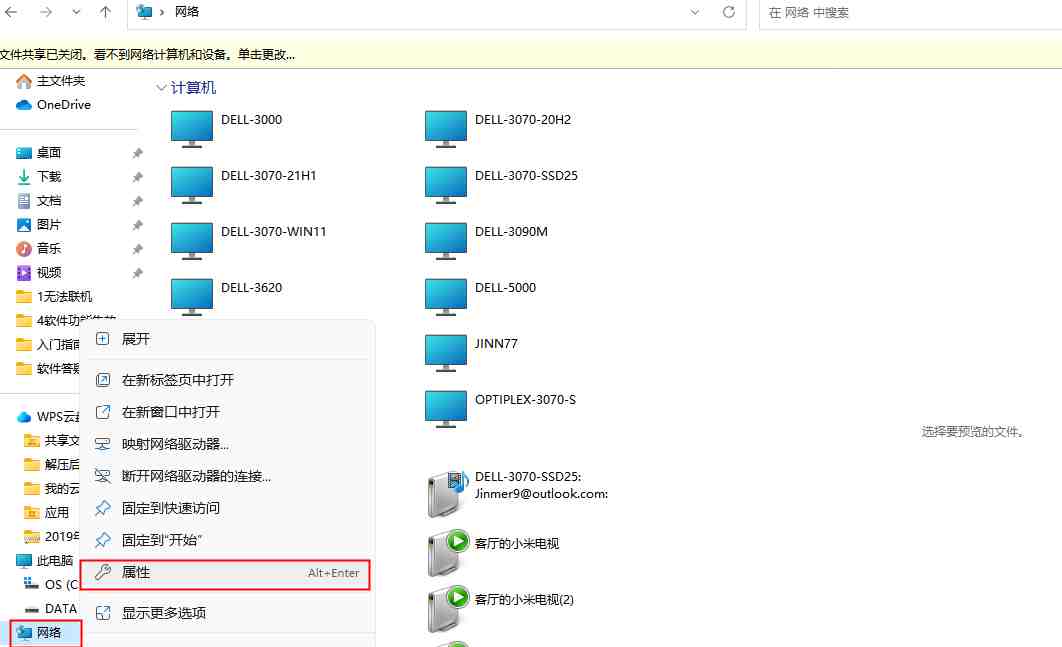The height and width of the screenshot is (647, 1062).
Task: Open the 图片 quick access folder
Action: pos(39,225)
